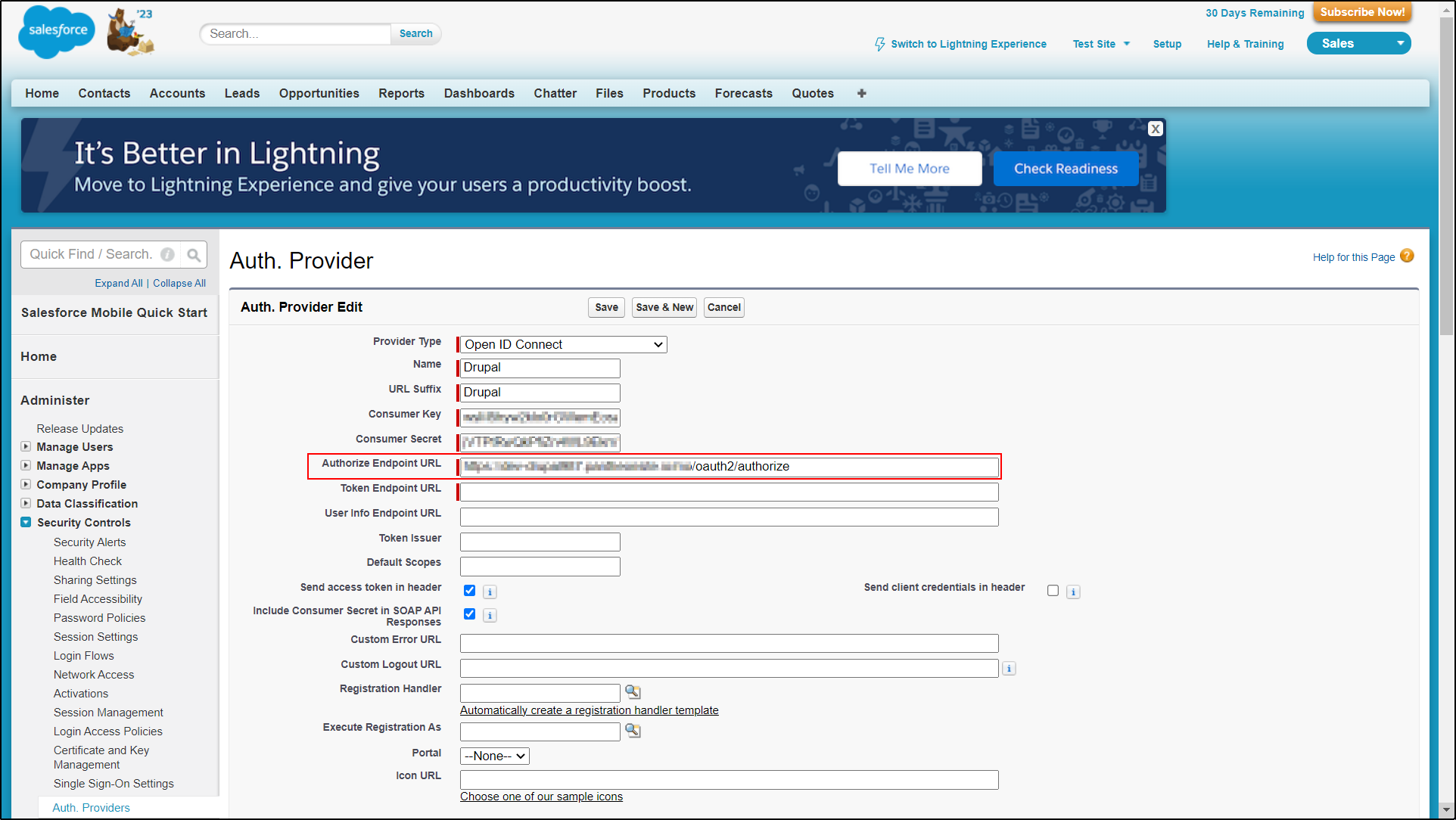Click the Help for this Page question icon

1407,256
